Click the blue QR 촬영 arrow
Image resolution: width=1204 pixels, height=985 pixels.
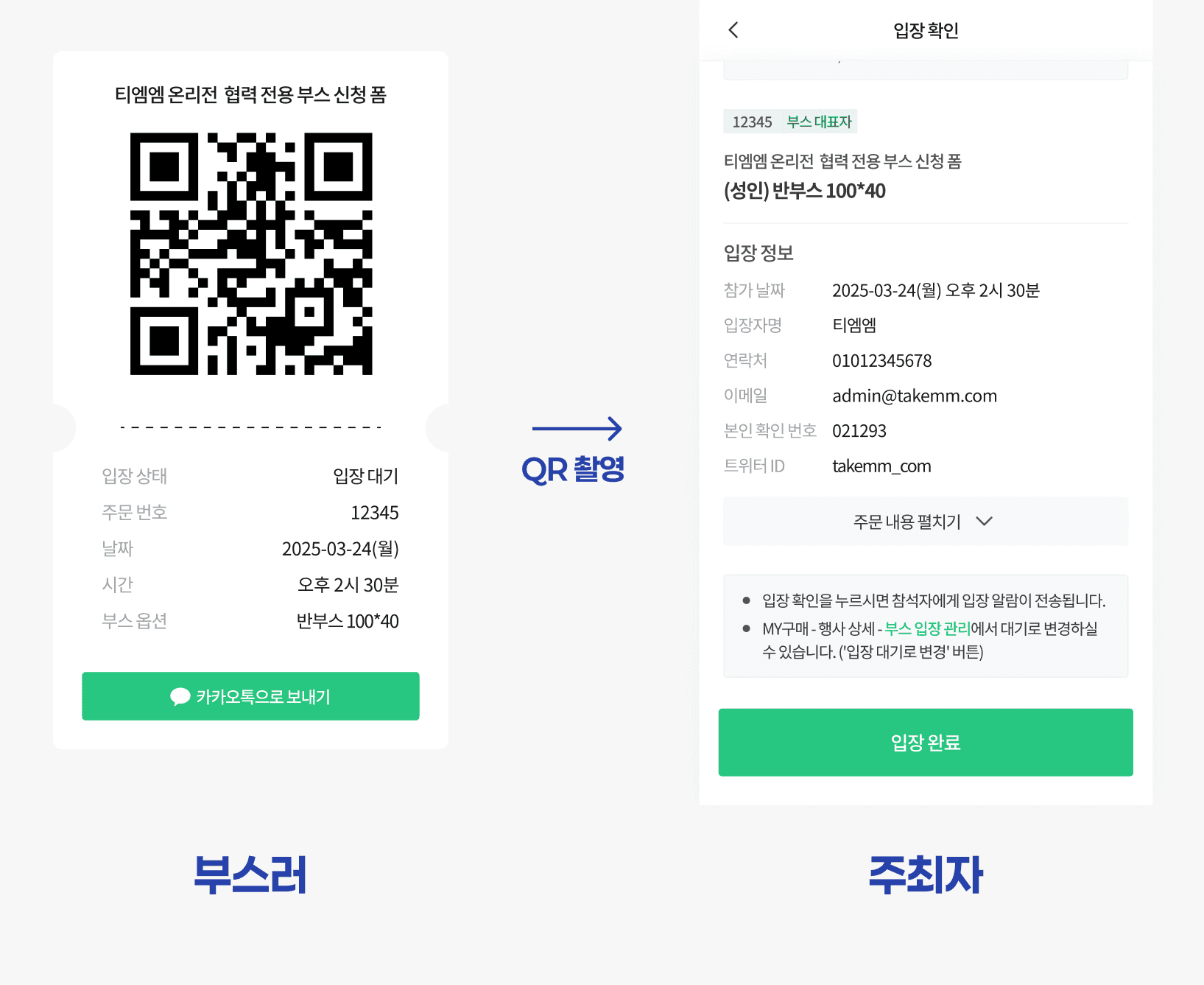[x=577, y=428]
